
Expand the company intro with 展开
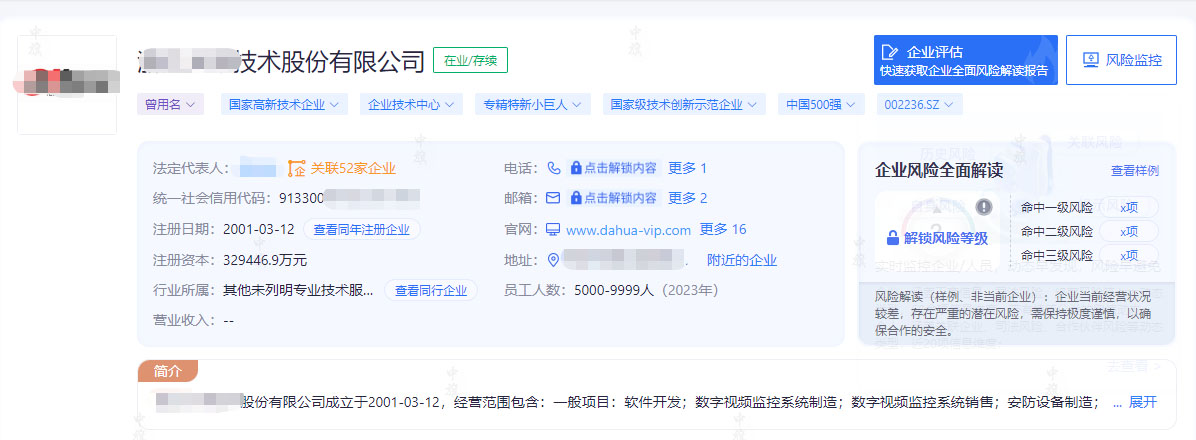click(x=1142, y=402)
